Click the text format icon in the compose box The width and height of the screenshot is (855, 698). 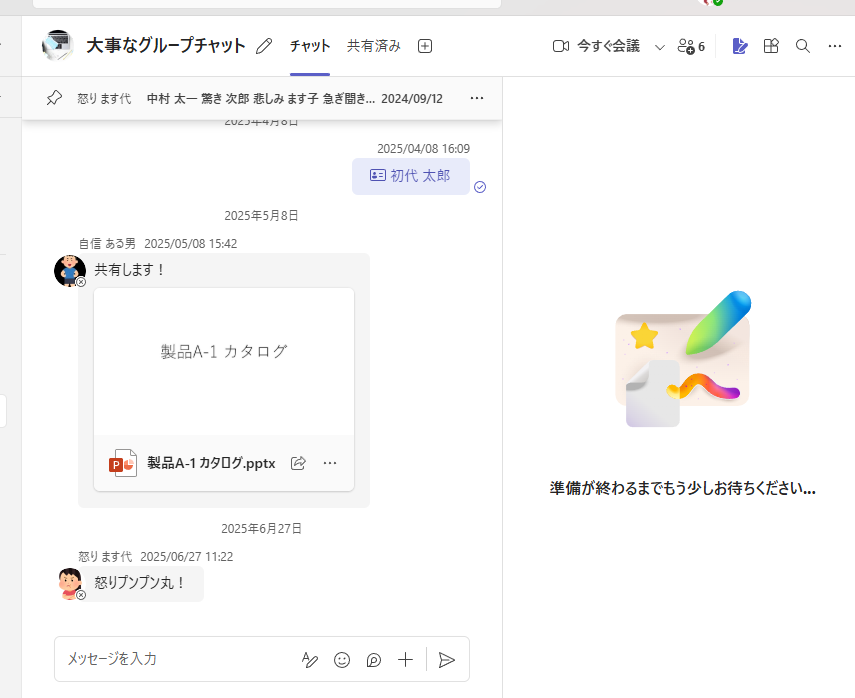(x=310, y=660)
